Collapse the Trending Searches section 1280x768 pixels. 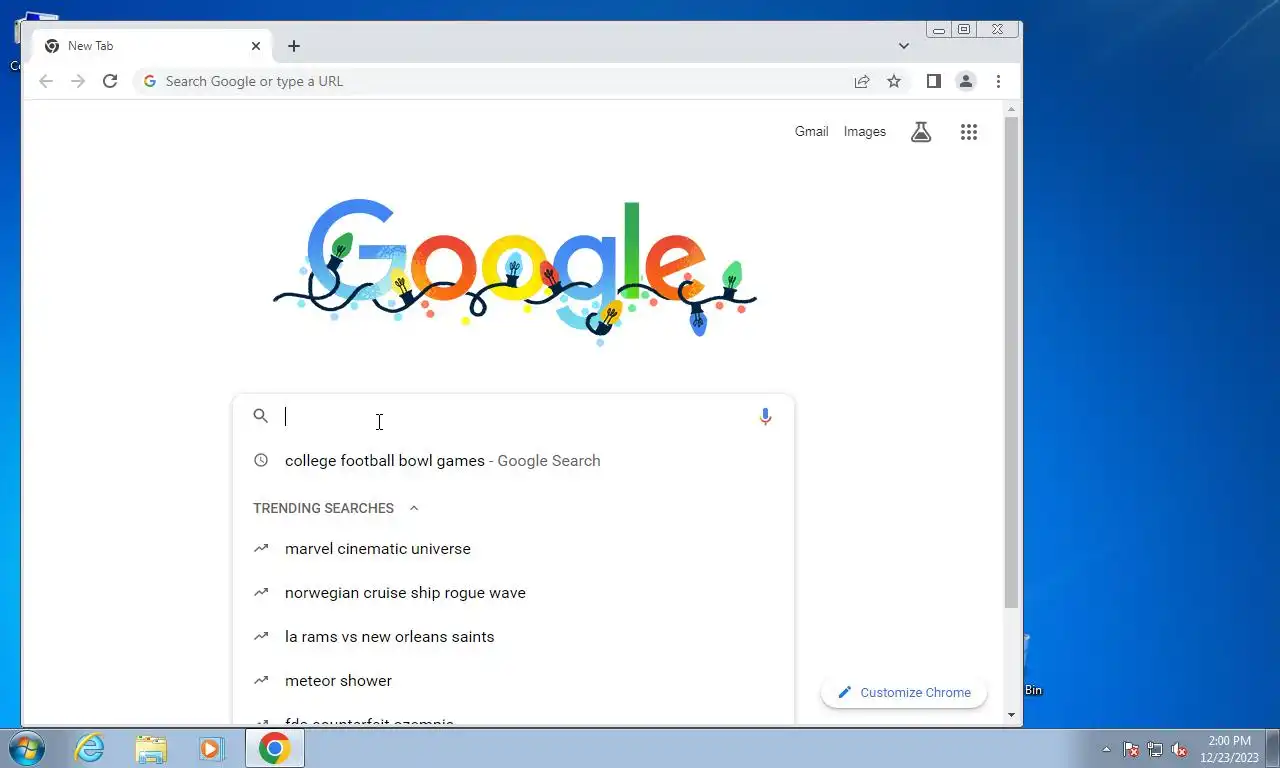coord(413,508)
